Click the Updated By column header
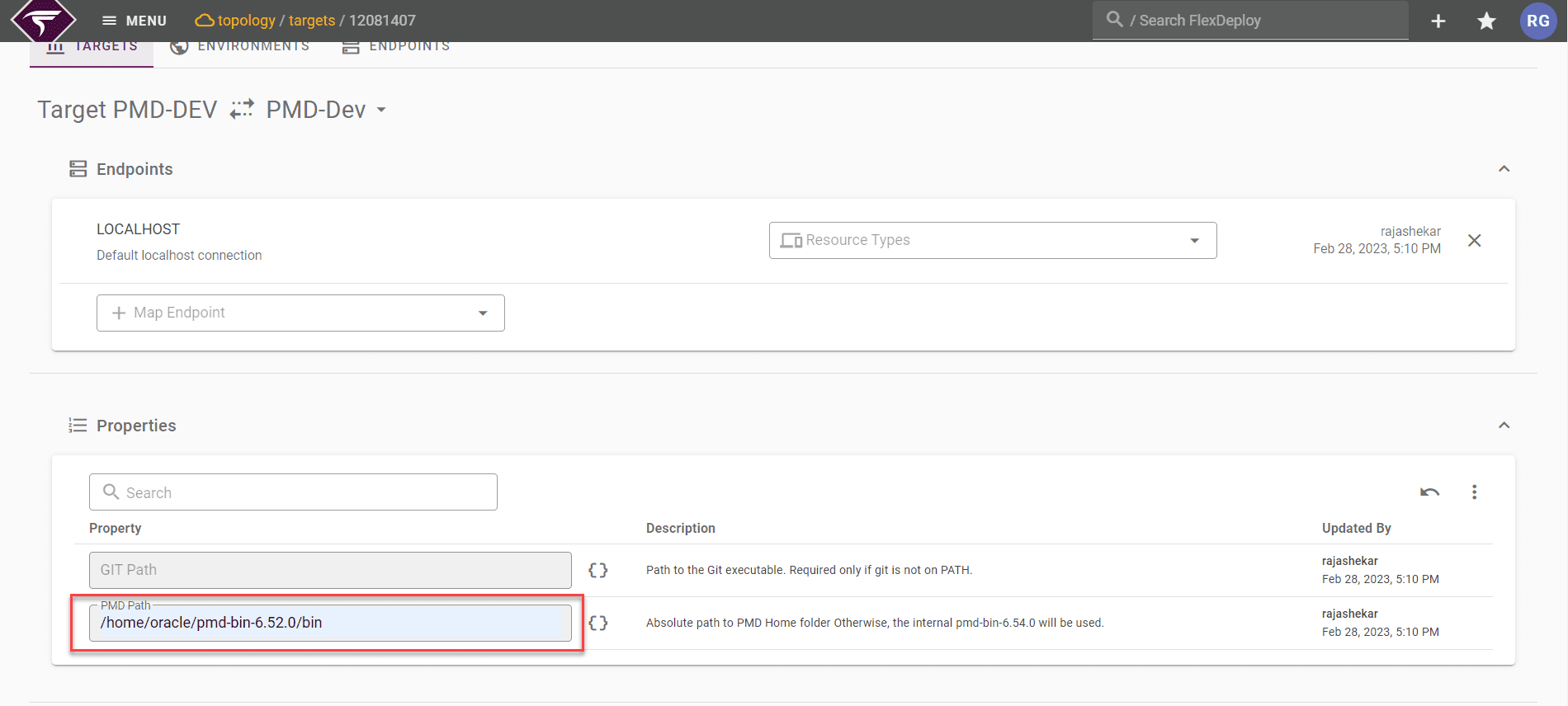 click(1357, 528)
